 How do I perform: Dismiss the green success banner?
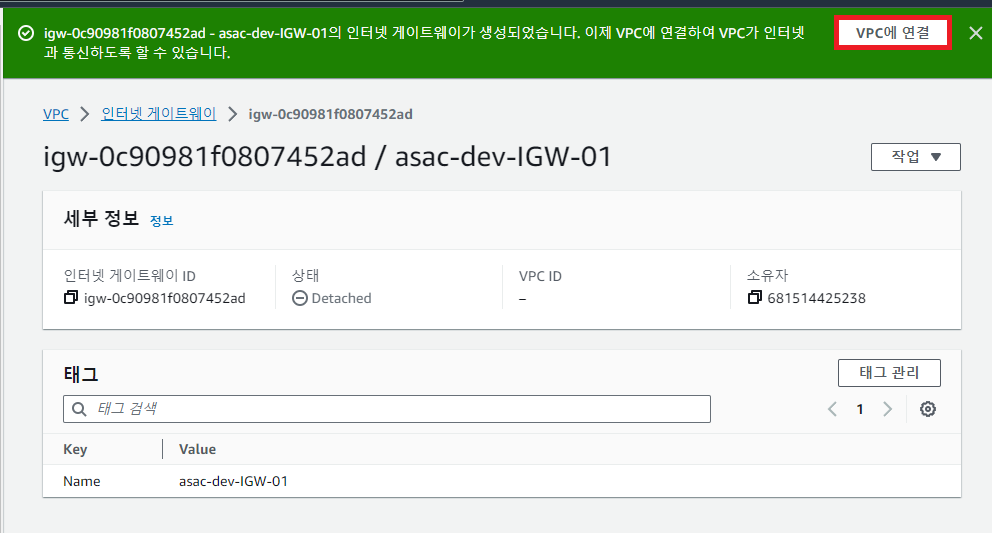tap(976, 33)
